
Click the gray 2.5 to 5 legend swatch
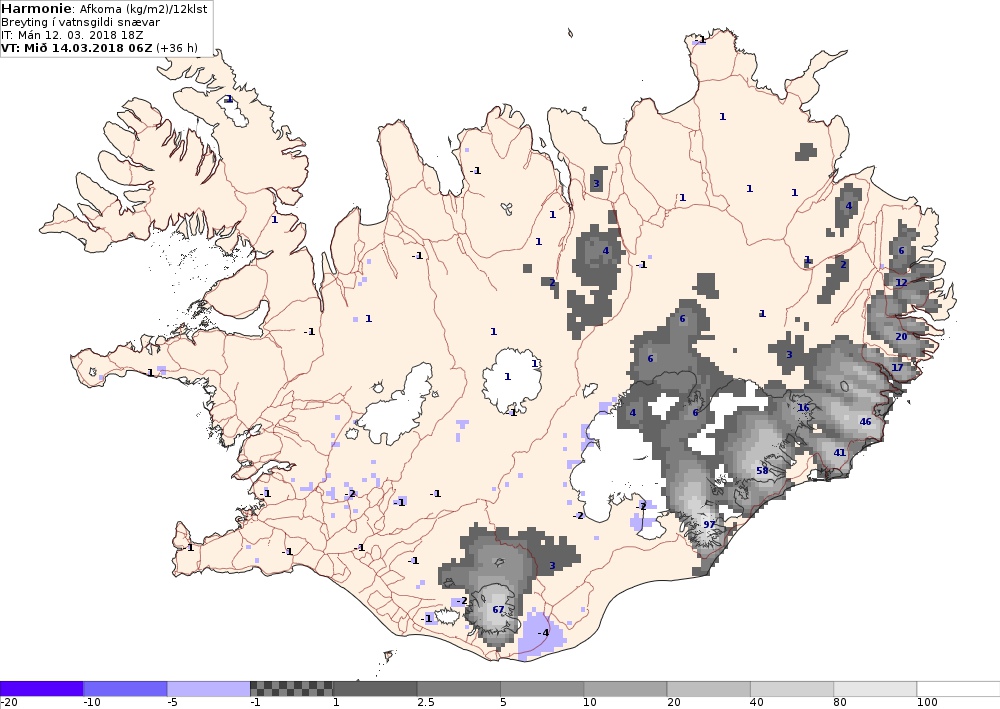459,689
